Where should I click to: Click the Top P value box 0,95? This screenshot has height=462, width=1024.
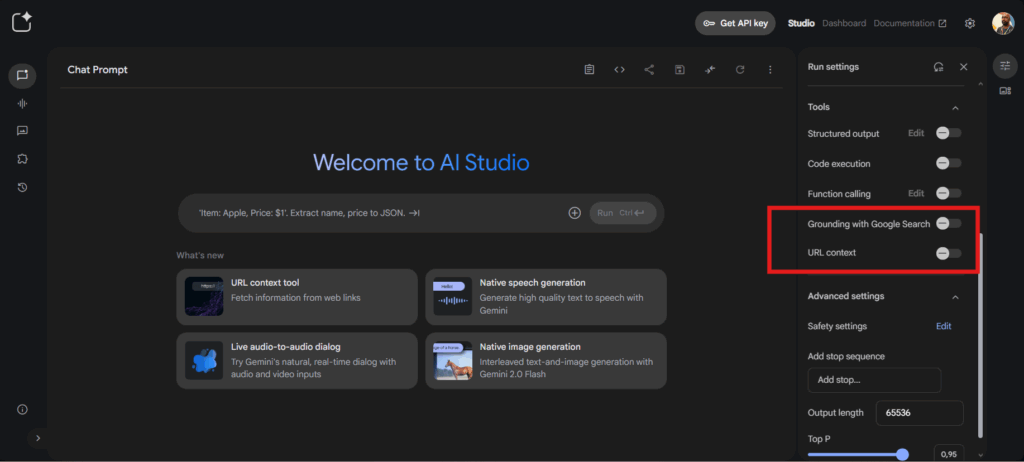tap(949, 453)
